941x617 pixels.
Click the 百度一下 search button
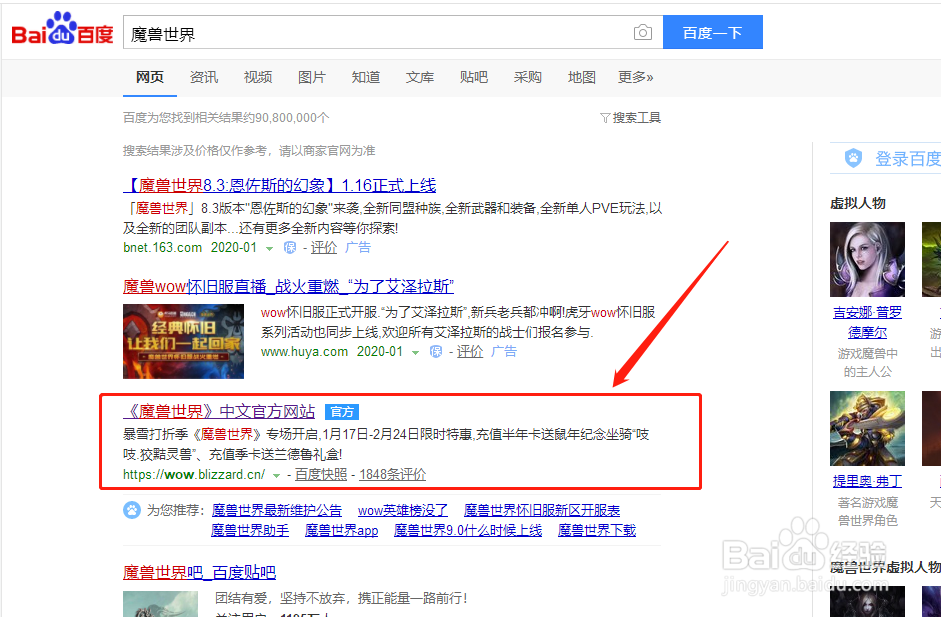pos(712,32)
